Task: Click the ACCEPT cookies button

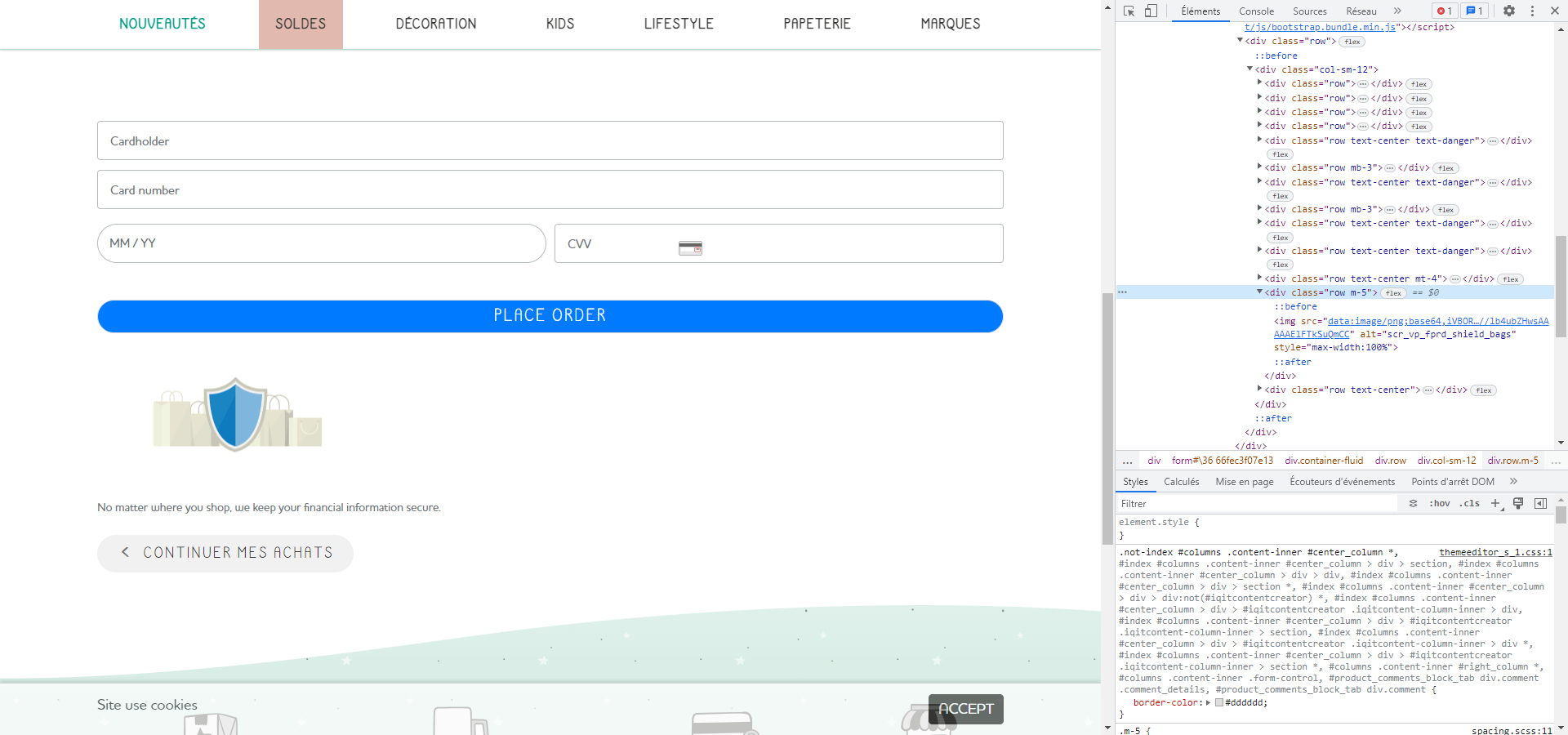Action: pos(966,709)
